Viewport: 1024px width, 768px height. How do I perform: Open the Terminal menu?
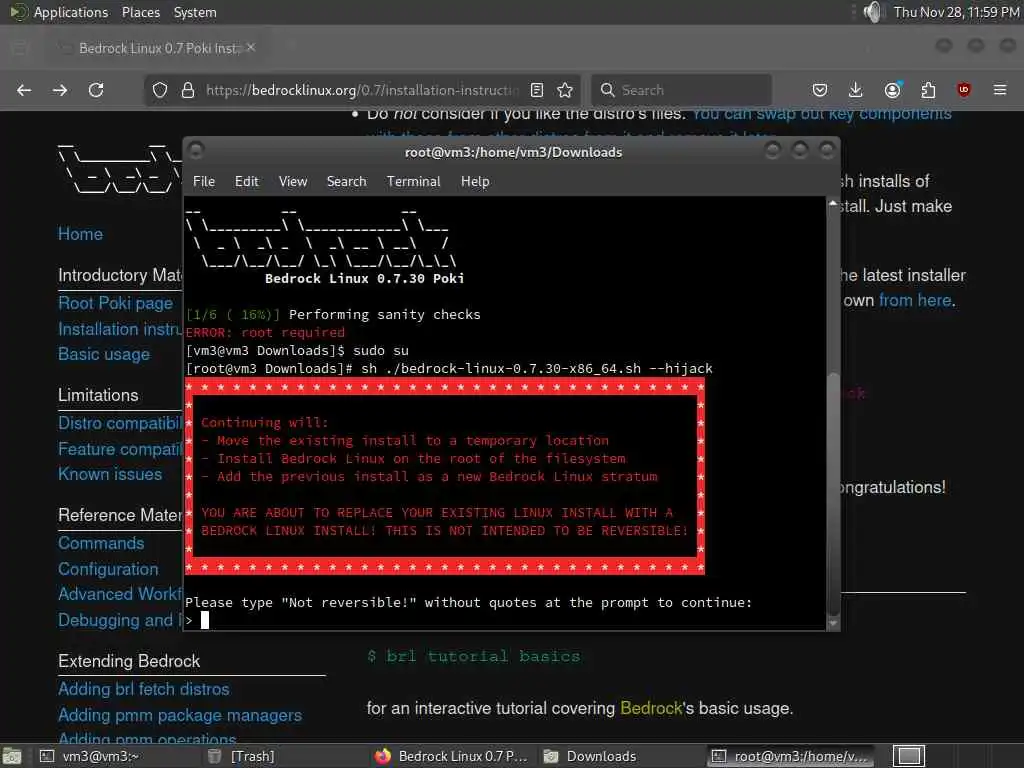[x=413, y=182]
